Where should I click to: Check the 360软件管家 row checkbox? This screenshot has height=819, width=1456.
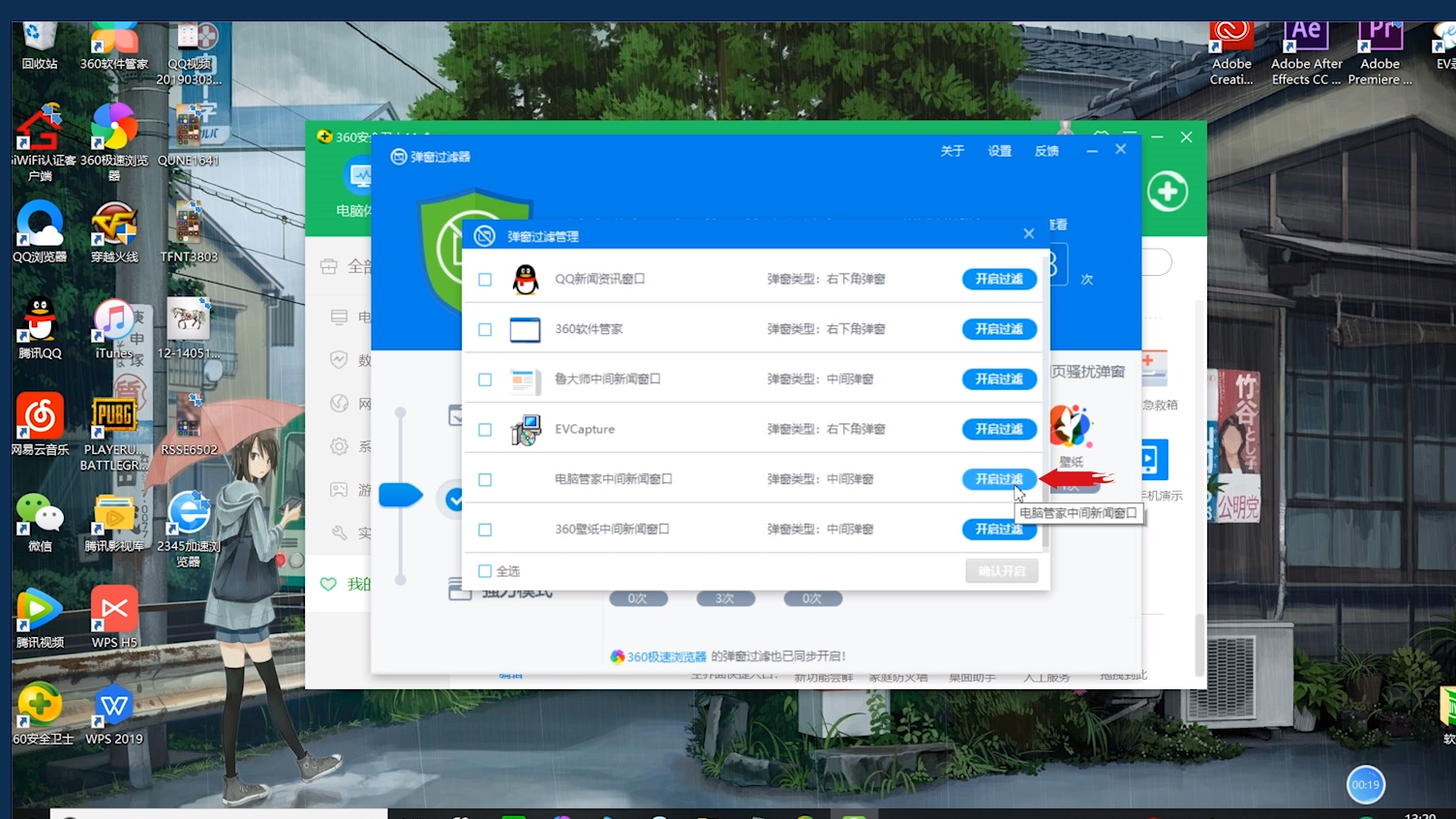pos(485,330)
